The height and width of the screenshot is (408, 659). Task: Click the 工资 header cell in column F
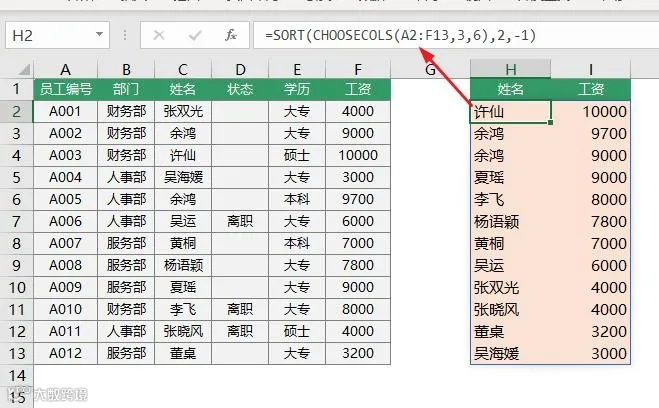tap(358, 89)
